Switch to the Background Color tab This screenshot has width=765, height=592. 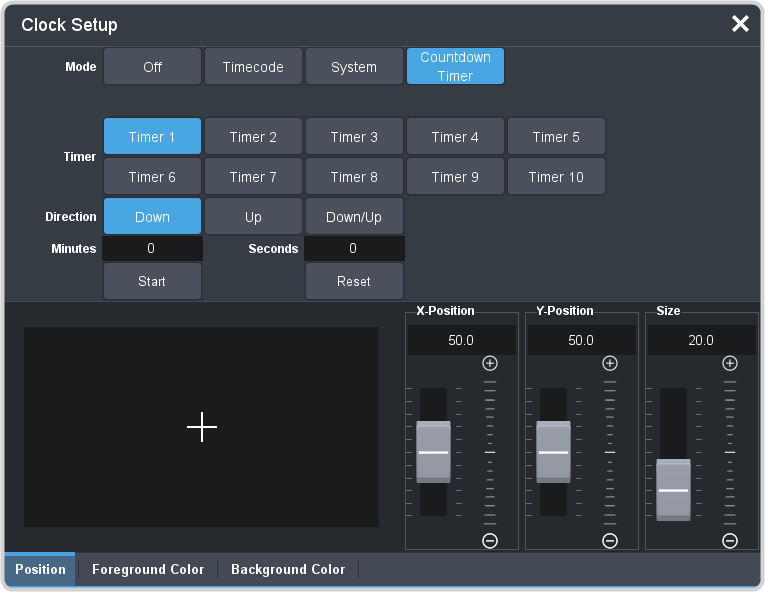coord(288,569)
